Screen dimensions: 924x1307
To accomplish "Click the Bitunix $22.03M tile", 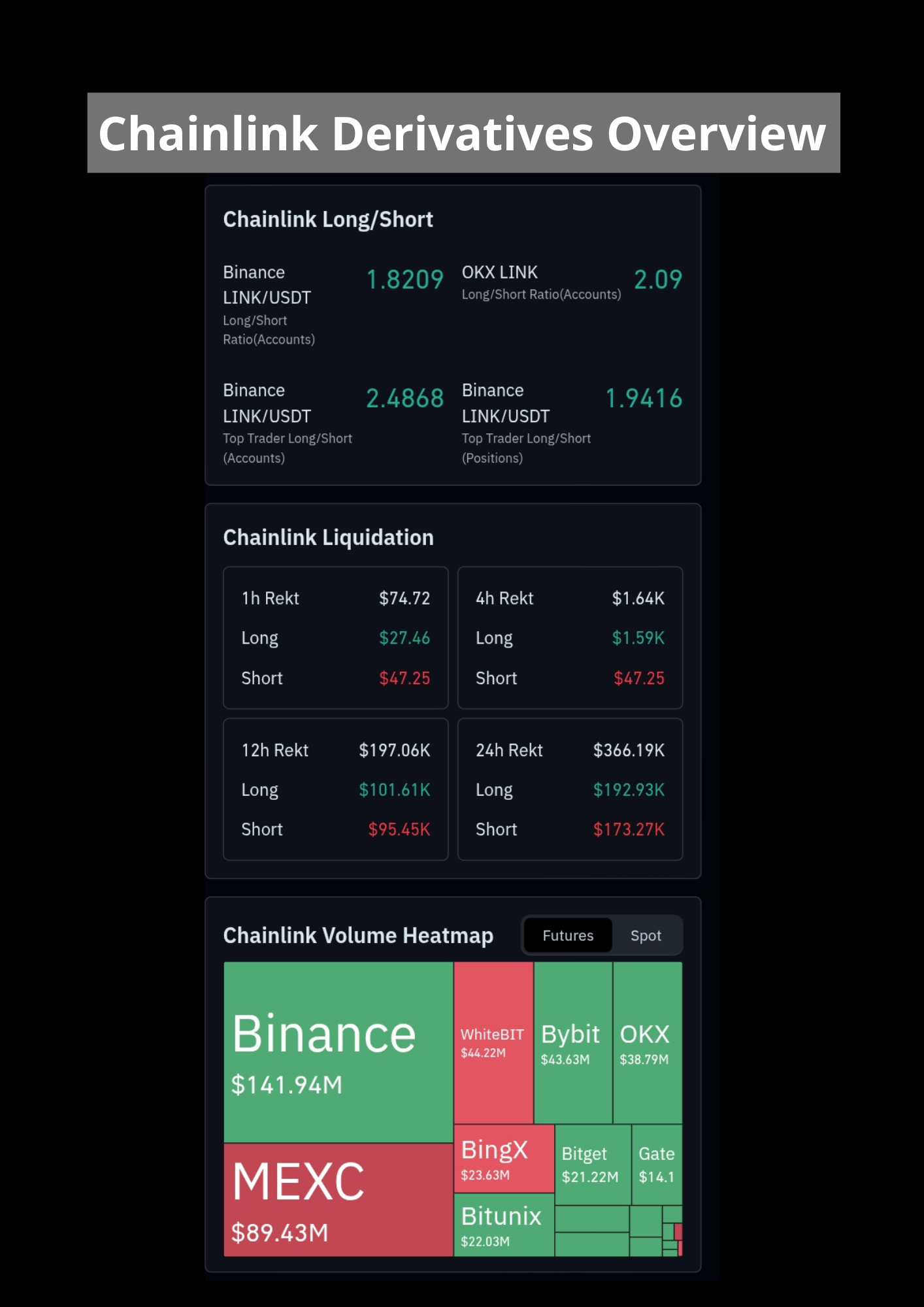I will [x=504, y=1225].
